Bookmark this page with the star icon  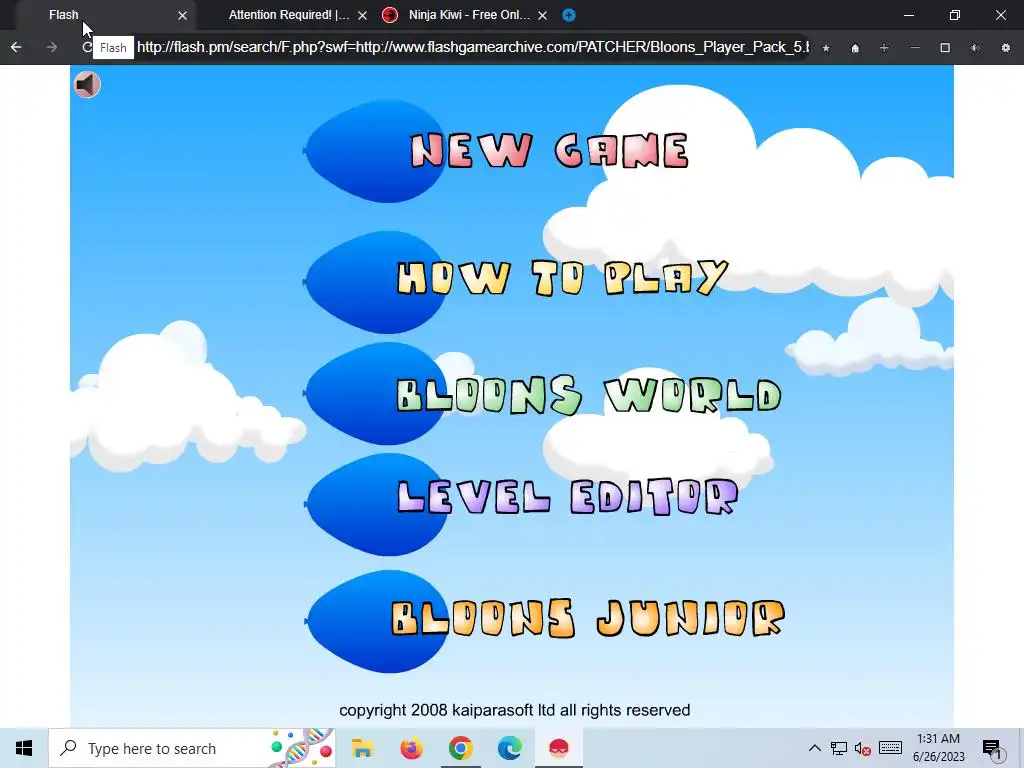tap(826, 48)
